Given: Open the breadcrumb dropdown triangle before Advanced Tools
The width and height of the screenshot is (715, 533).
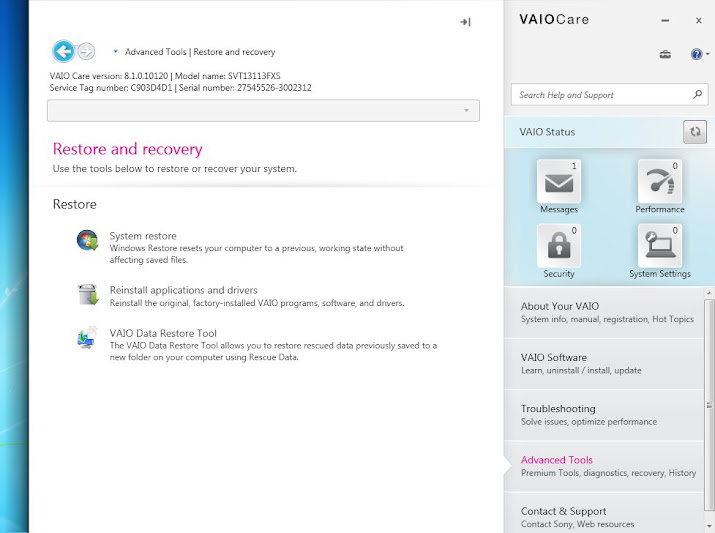Looking at the screenshot, I should (115, 52).
